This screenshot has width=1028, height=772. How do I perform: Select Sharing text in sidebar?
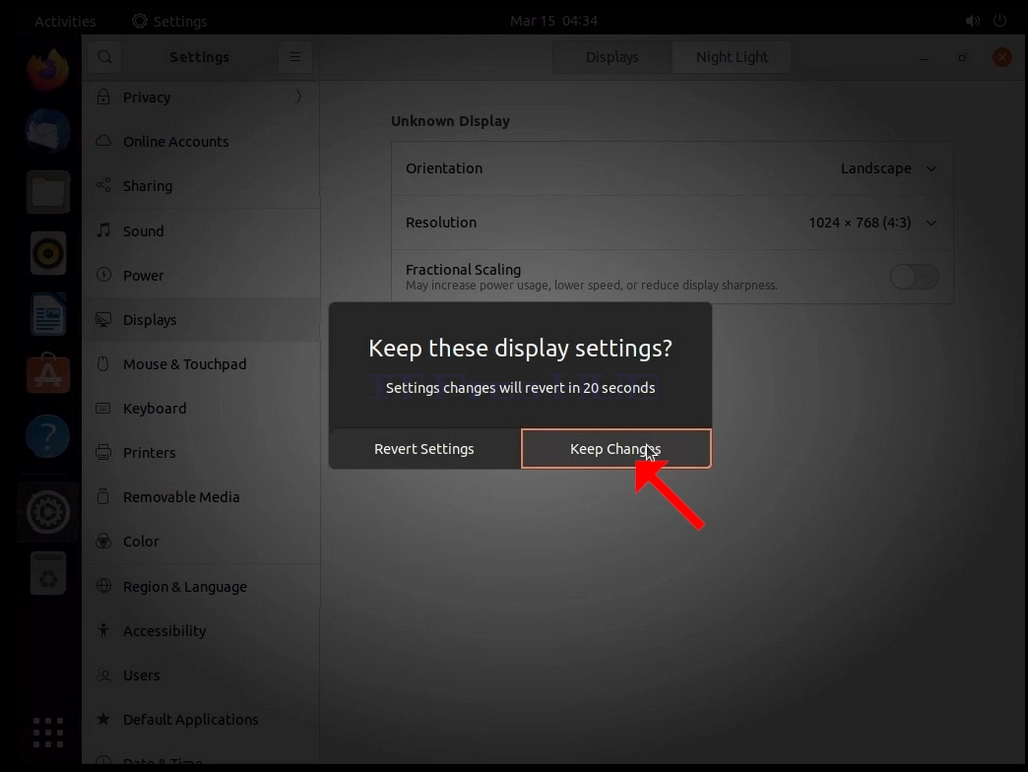point(148,186)
